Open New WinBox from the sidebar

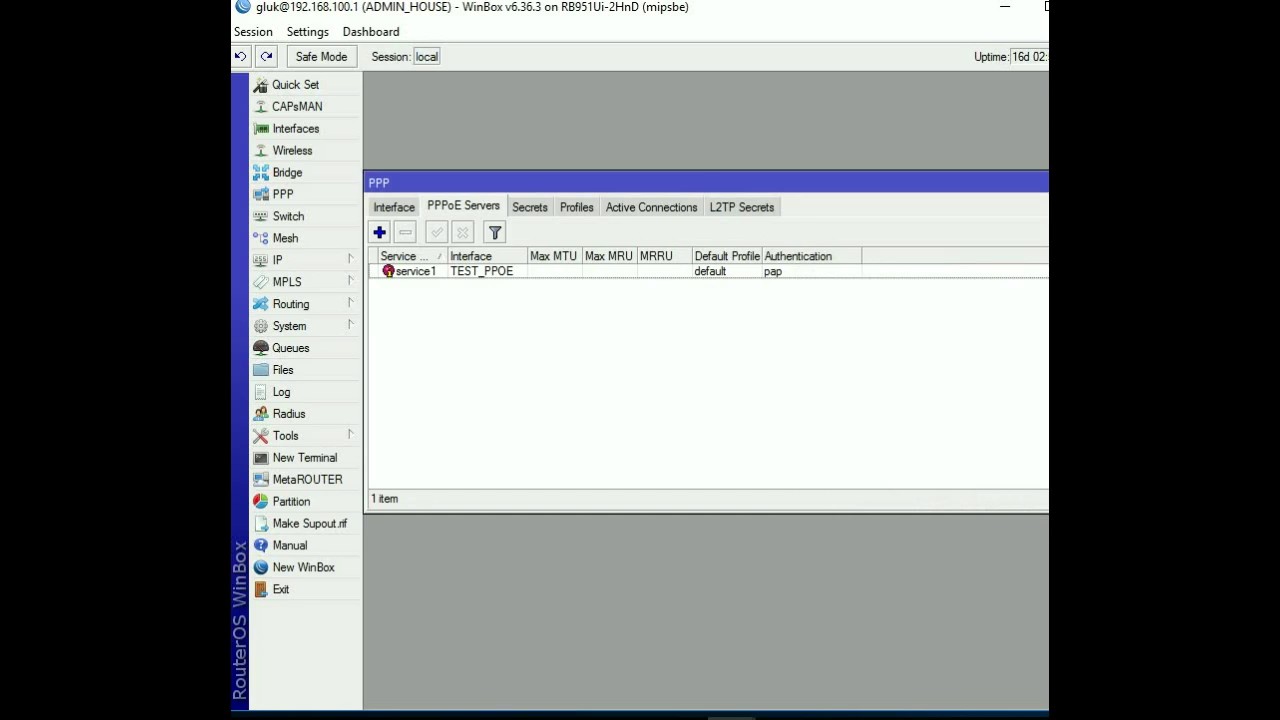coord(303,568)
